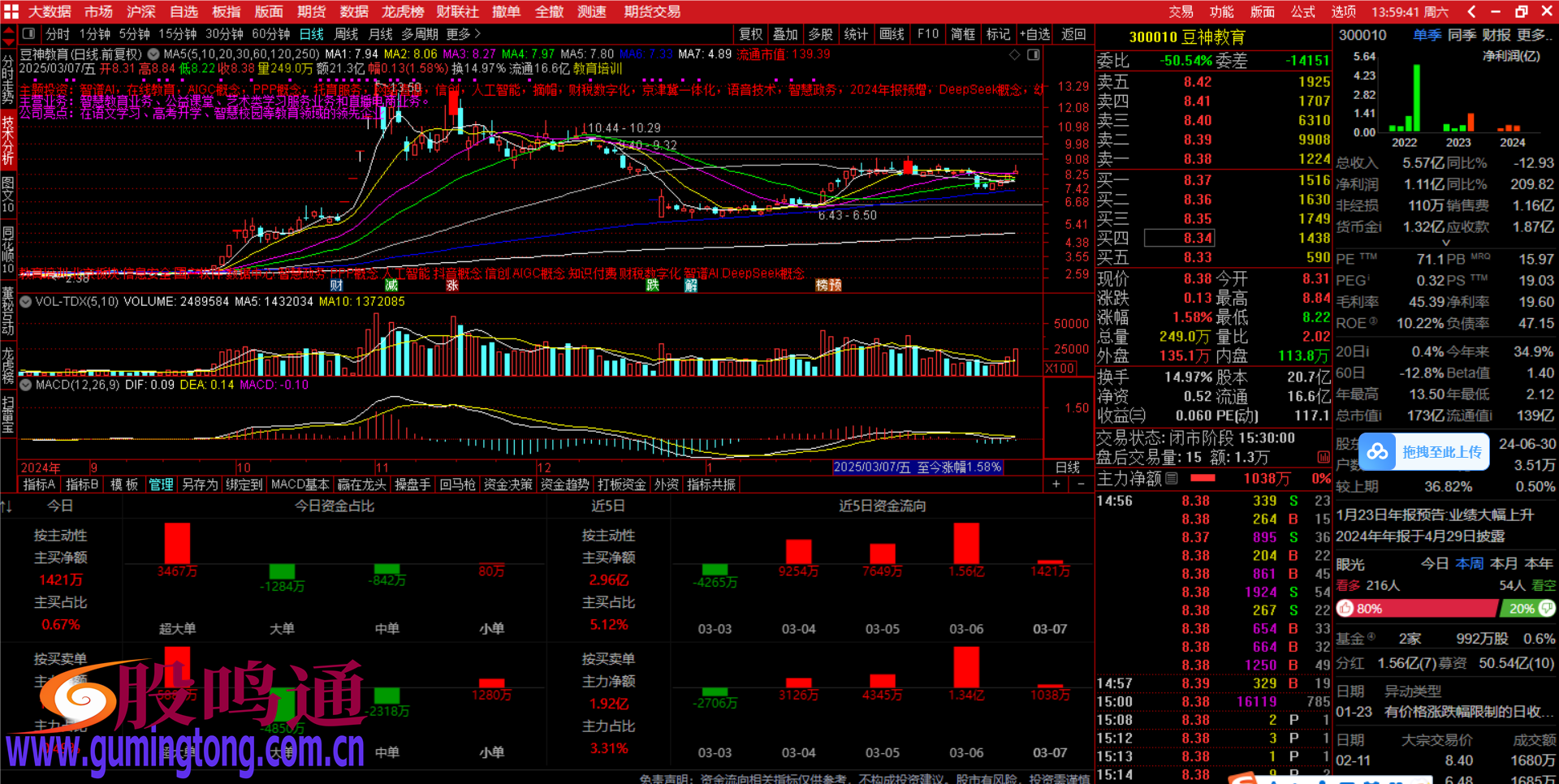The height and width of the screenshot is (784, 1559).
Task: Click the red up/down arrows sidebar icon
Action: 8,35
